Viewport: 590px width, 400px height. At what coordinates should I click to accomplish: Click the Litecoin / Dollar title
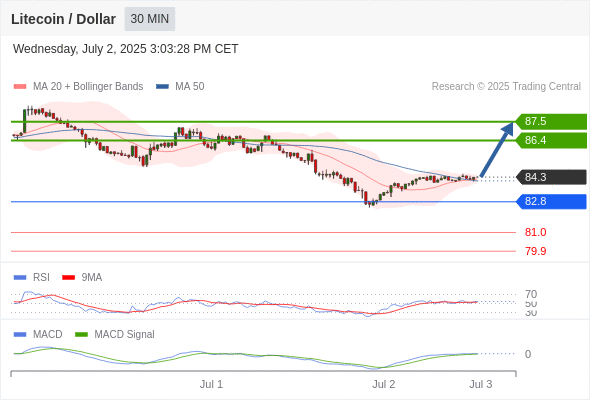click(63, 19)
